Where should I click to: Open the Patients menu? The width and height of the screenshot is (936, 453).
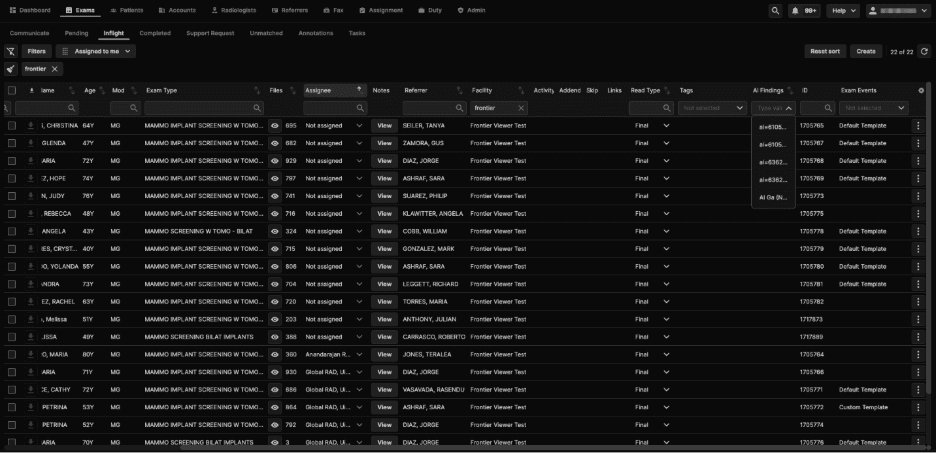[127, 11]
